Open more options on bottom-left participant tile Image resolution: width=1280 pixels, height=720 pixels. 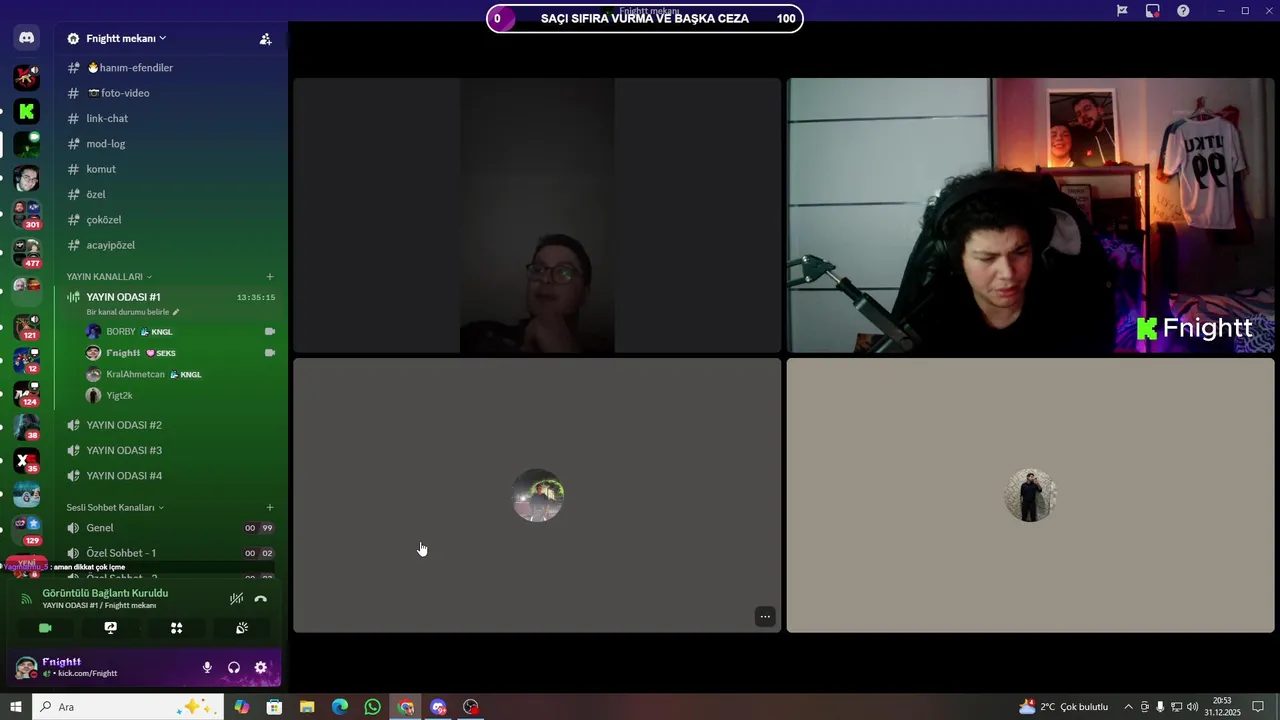765,616
